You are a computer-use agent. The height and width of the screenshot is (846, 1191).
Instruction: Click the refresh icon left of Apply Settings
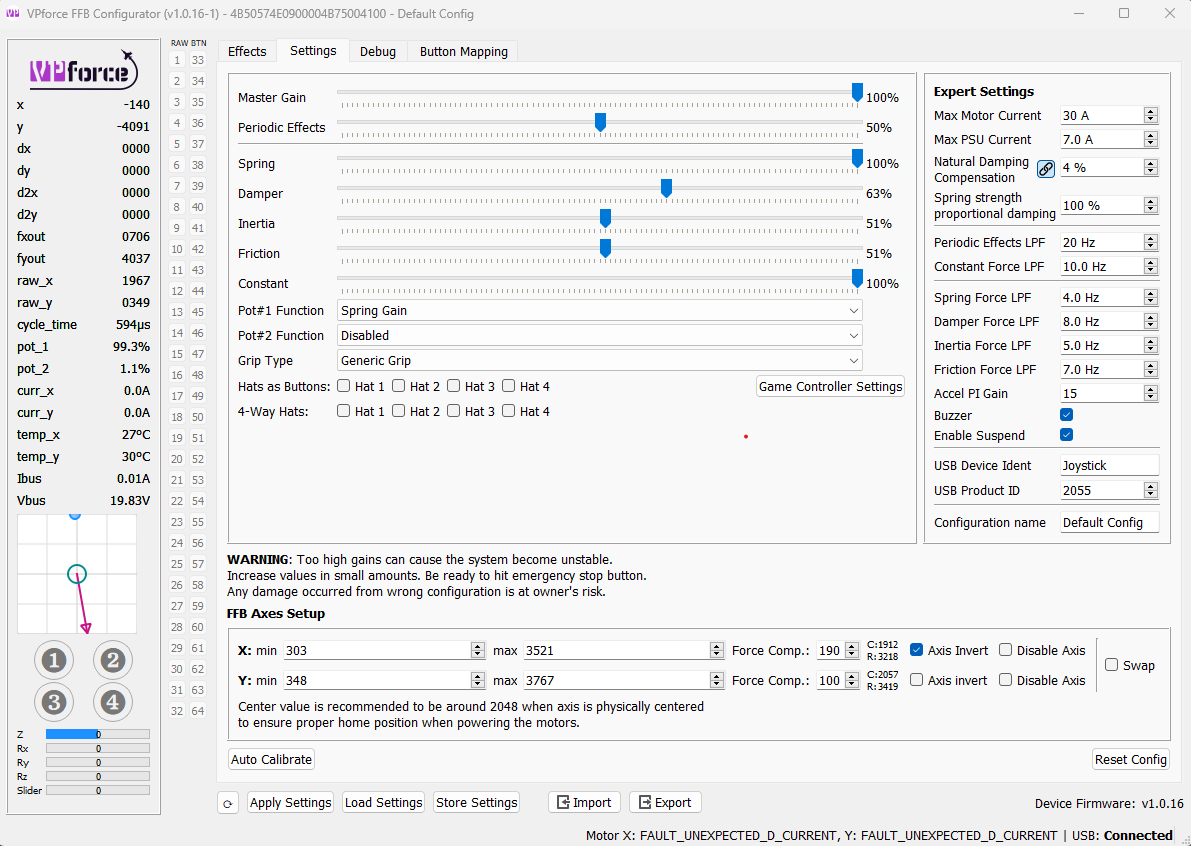coord(228,803)
